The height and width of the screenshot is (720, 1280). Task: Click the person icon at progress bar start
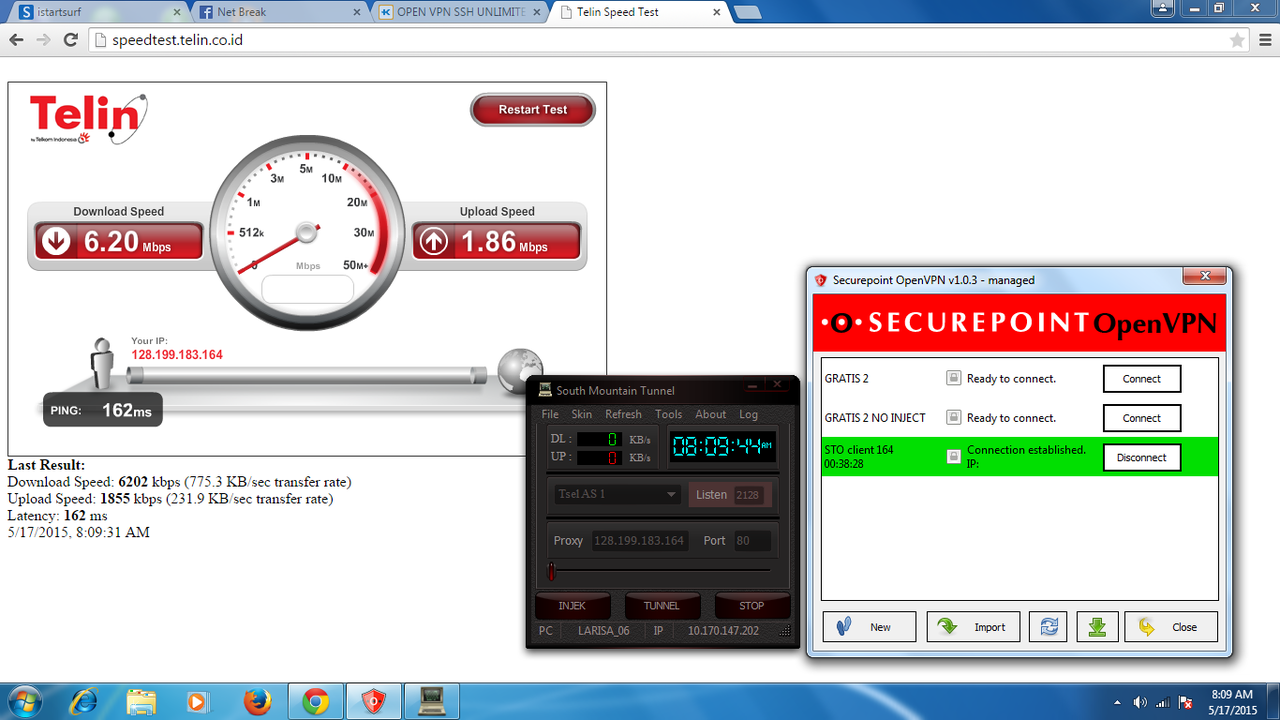(x=102, y=361)
